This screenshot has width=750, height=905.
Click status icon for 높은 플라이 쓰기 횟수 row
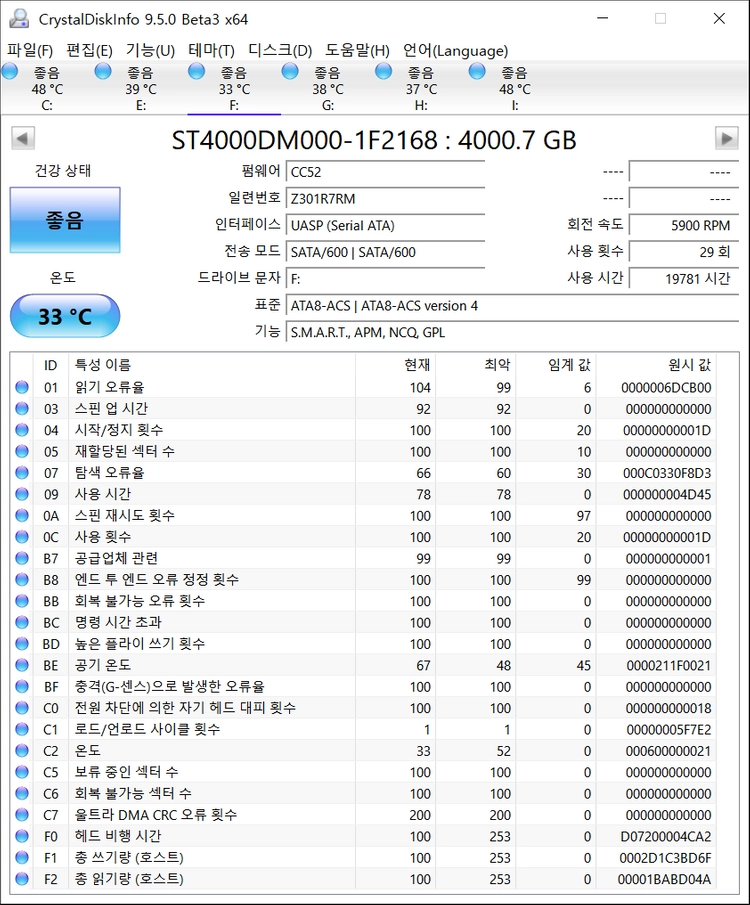22,644
